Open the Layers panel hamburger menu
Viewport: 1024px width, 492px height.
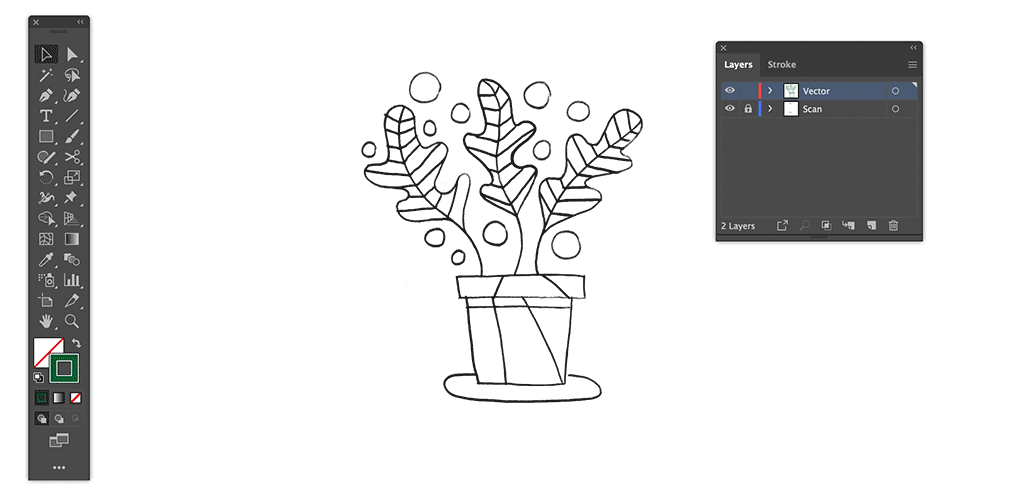pos(912,65)
